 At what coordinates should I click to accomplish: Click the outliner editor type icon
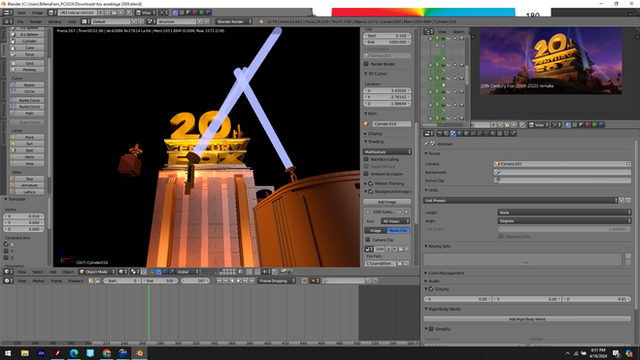pos(428,31)
